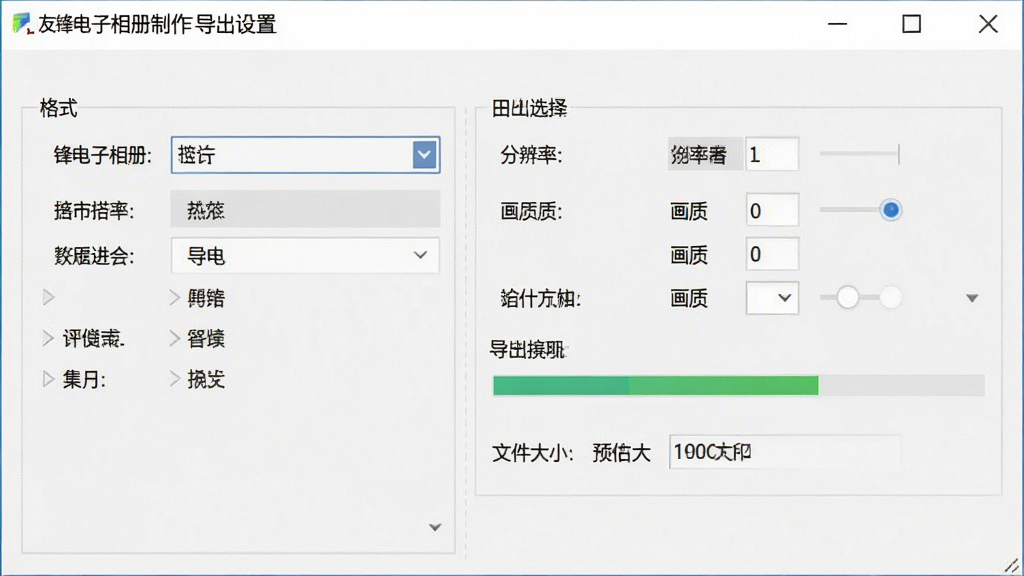Click the 导出 progress label above green bar
This screenshot has width=1024, height=576.
[x=528, y=350]
